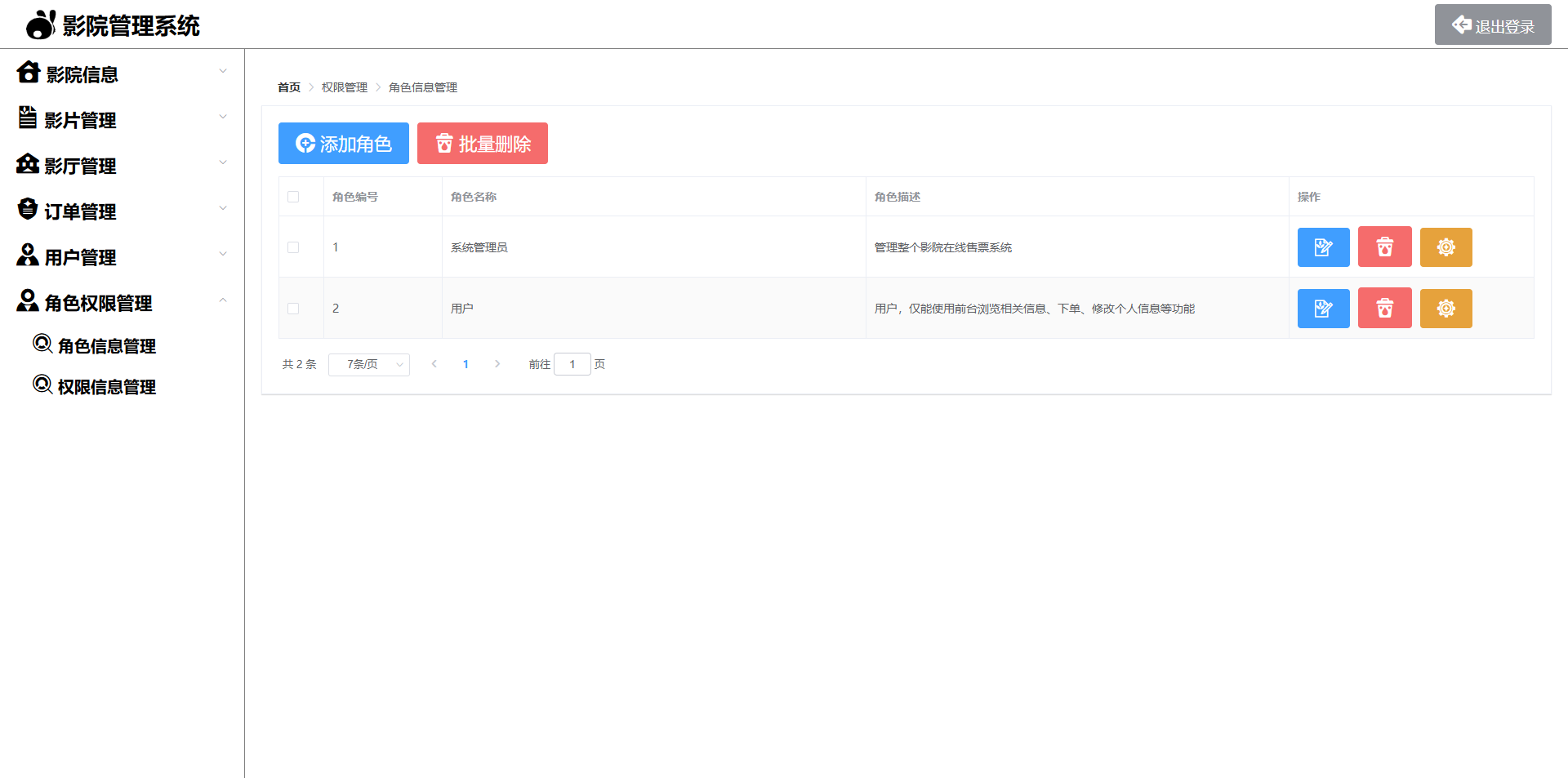Select page 1 in the pagination control

coord(465,364)
